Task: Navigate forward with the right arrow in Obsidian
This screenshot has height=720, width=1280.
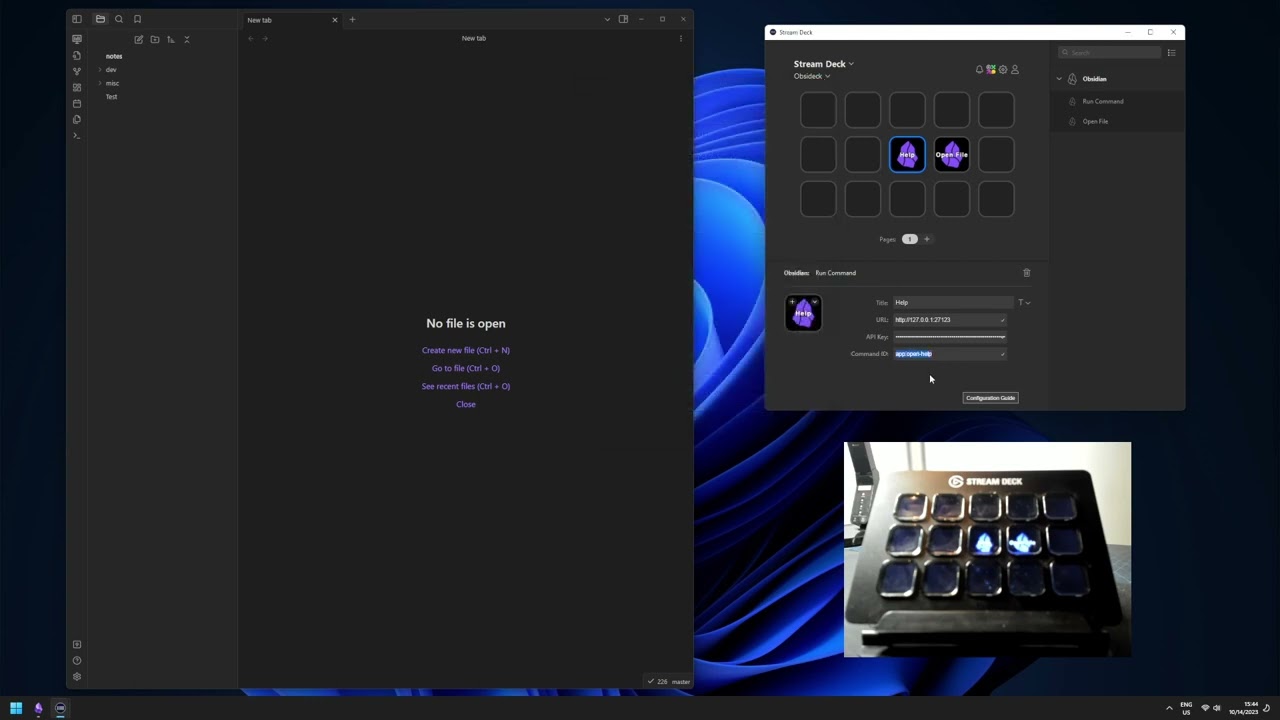Action: (x=265, y=39)
